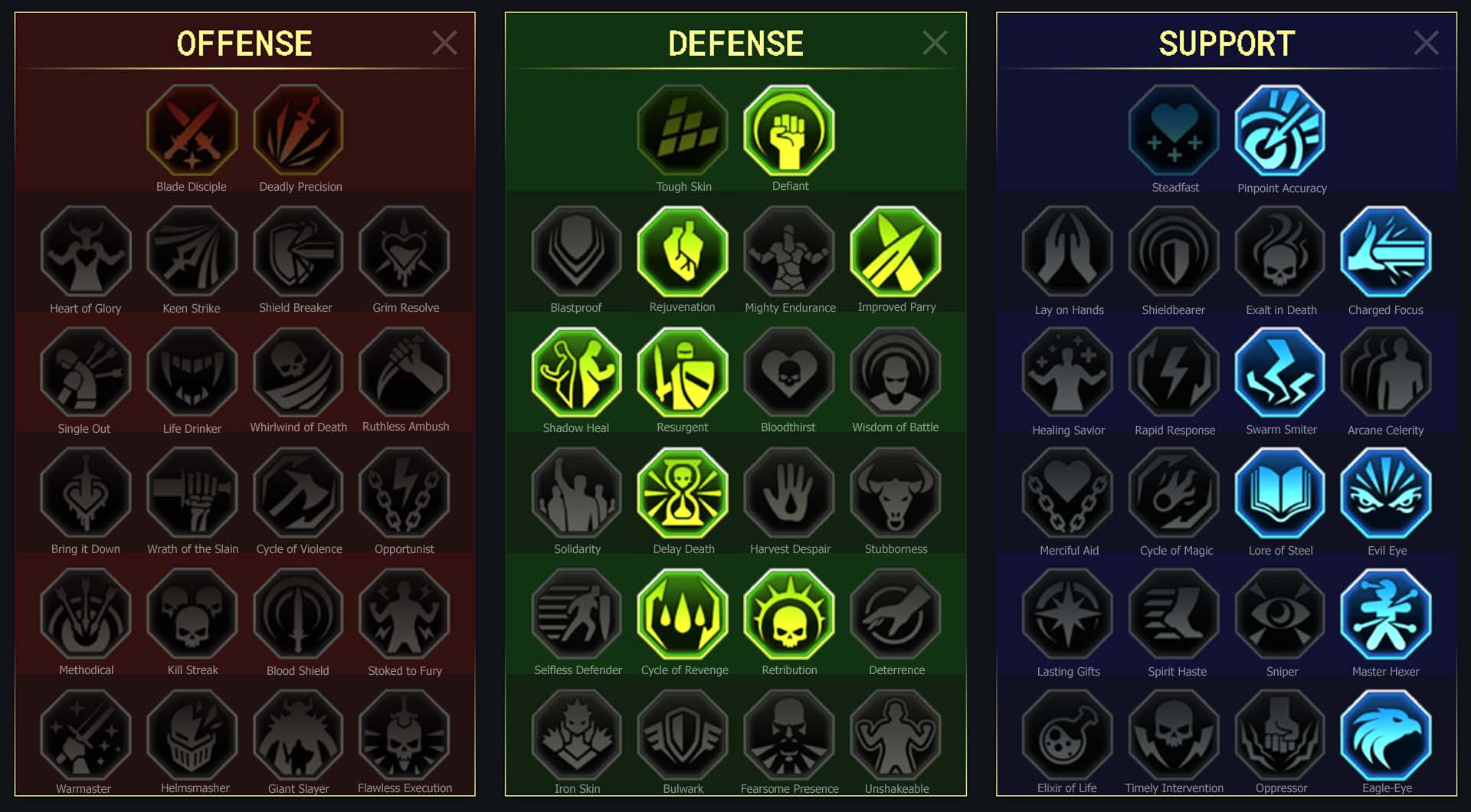Select the Tough Skin mastery icon
Viewport: 1471px width, 812px height.
(x=683, y=130)
